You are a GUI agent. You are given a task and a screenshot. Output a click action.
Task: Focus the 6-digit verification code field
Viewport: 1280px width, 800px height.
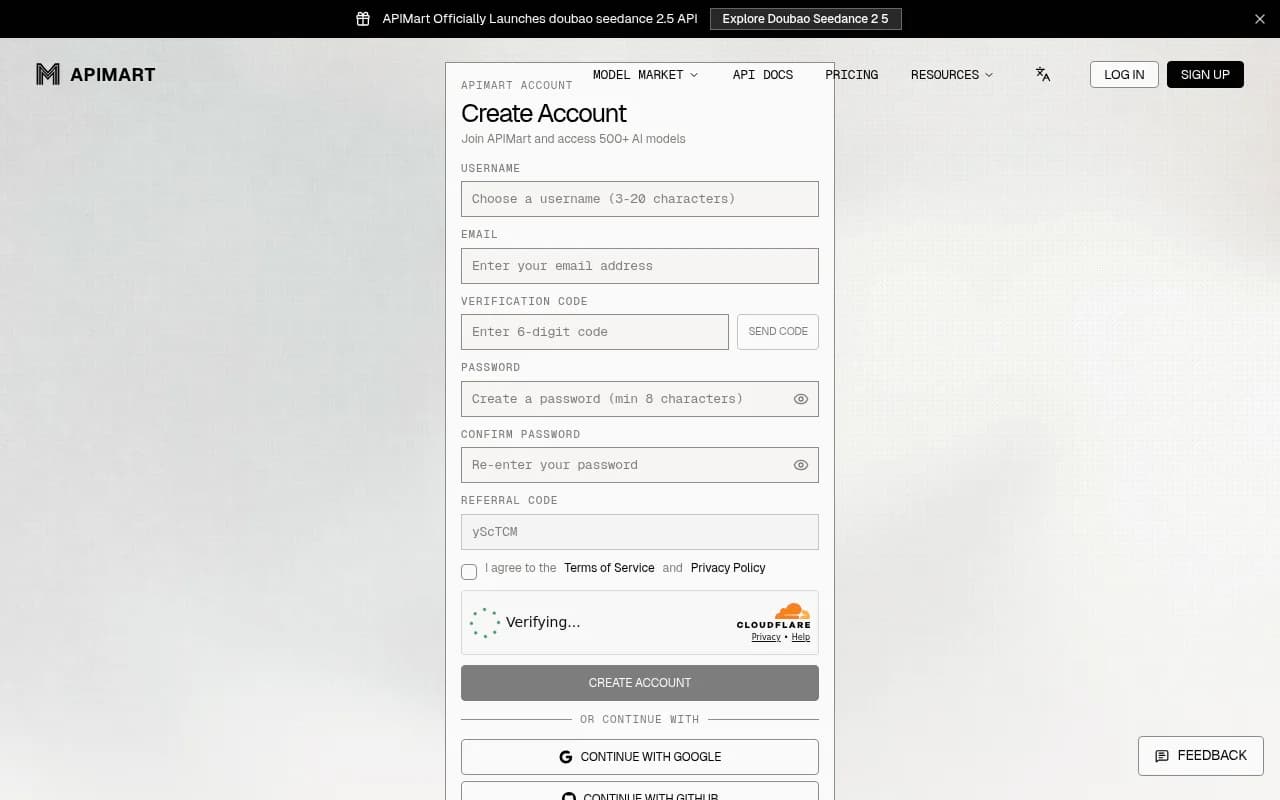coord(595,332)
